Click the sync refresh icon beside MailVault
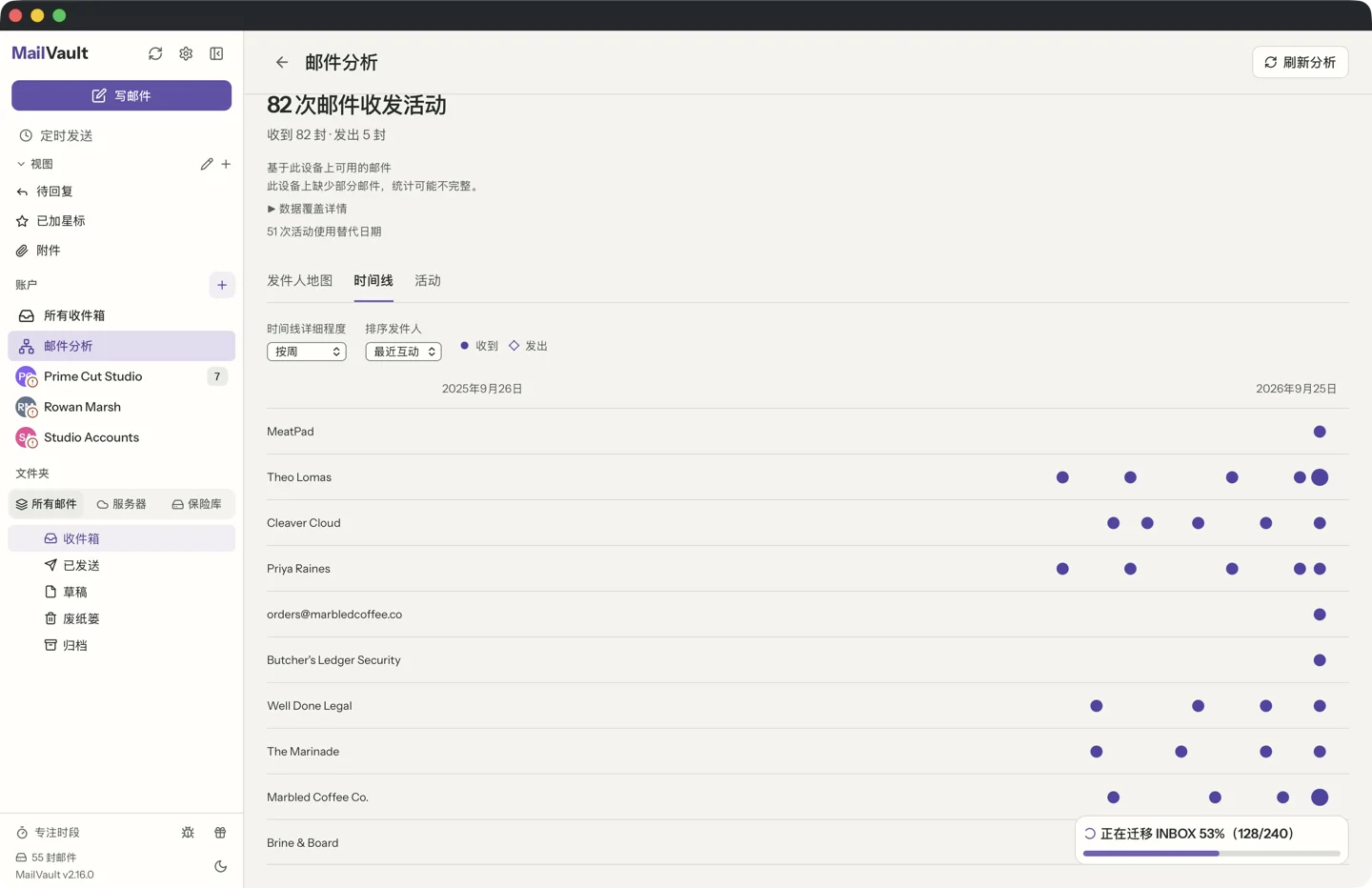 [x=155, y=53]
